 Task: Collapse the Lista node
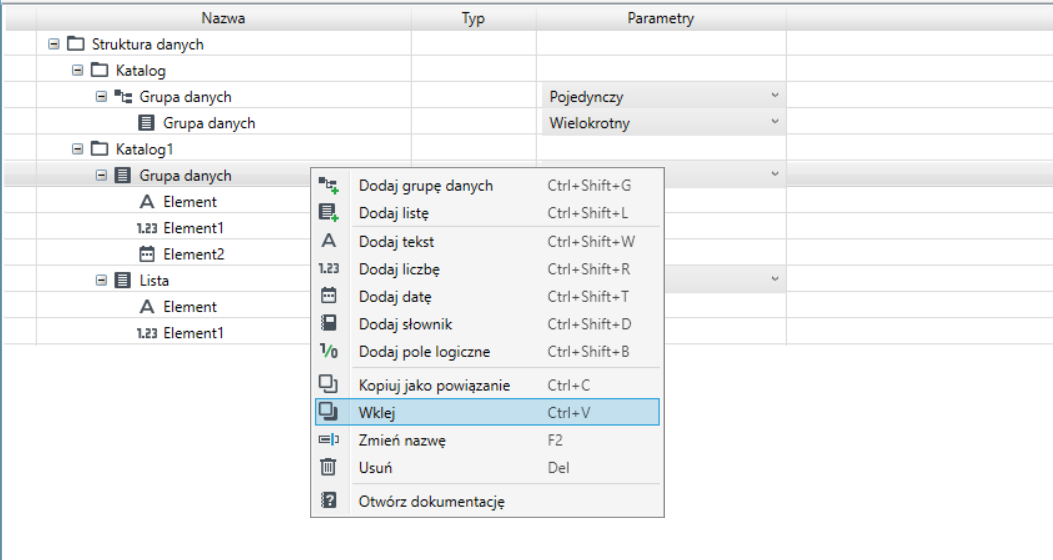click(x=101, y=280)
